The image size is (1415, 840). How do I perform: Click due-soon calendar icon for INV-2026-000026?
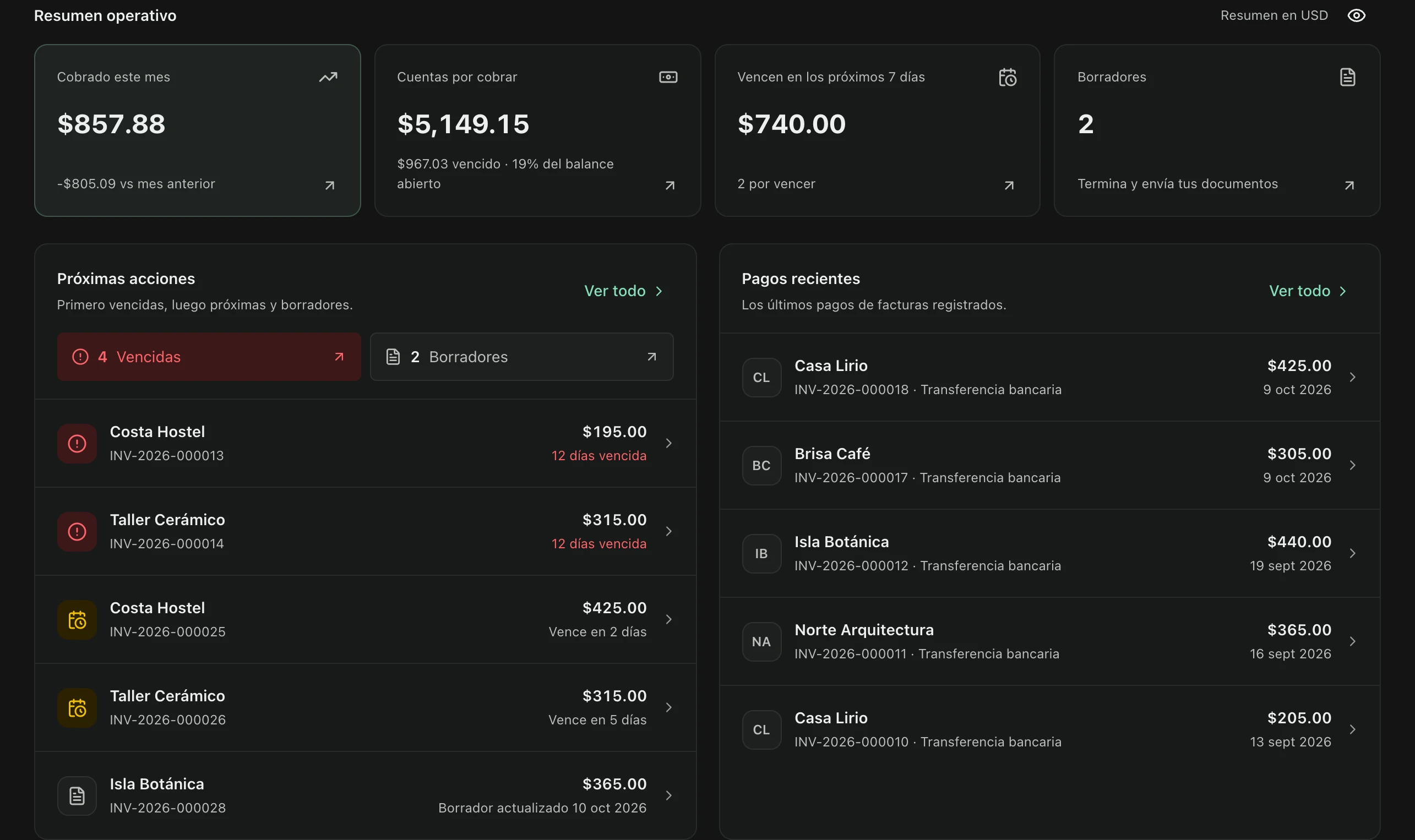(x=77, y=708)
